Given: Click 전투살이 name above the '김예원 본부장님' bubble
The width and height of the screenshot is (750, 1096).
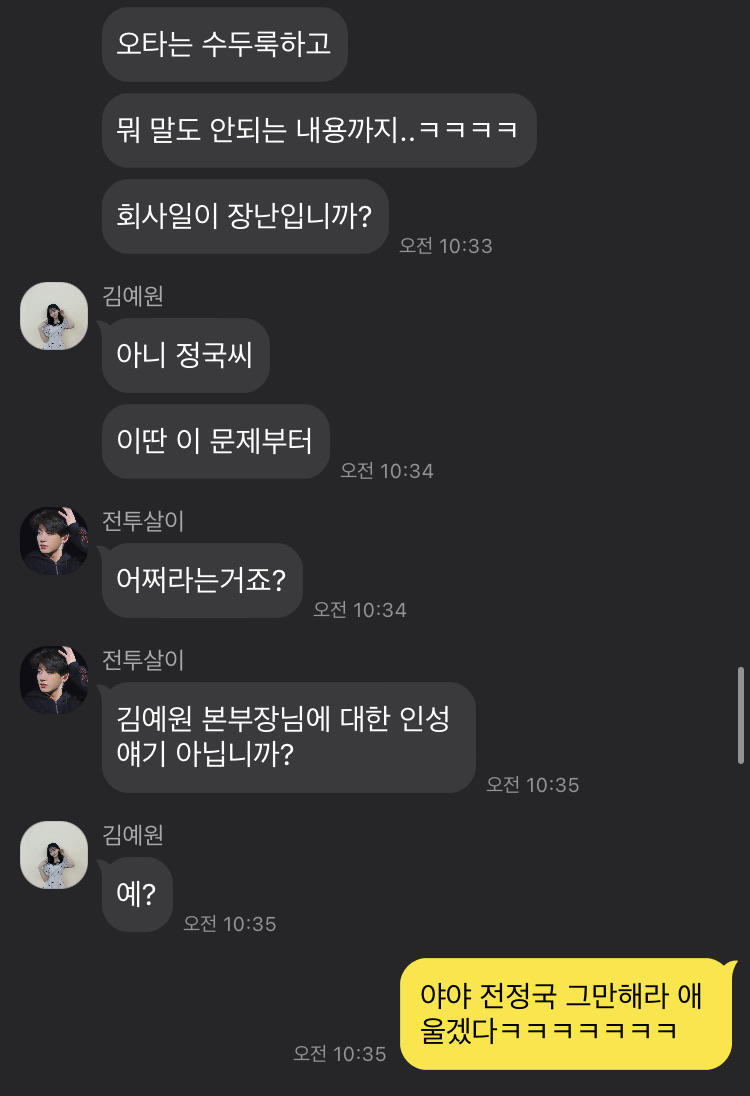Looking at the screenshot, I should click(x=143, y=660).
